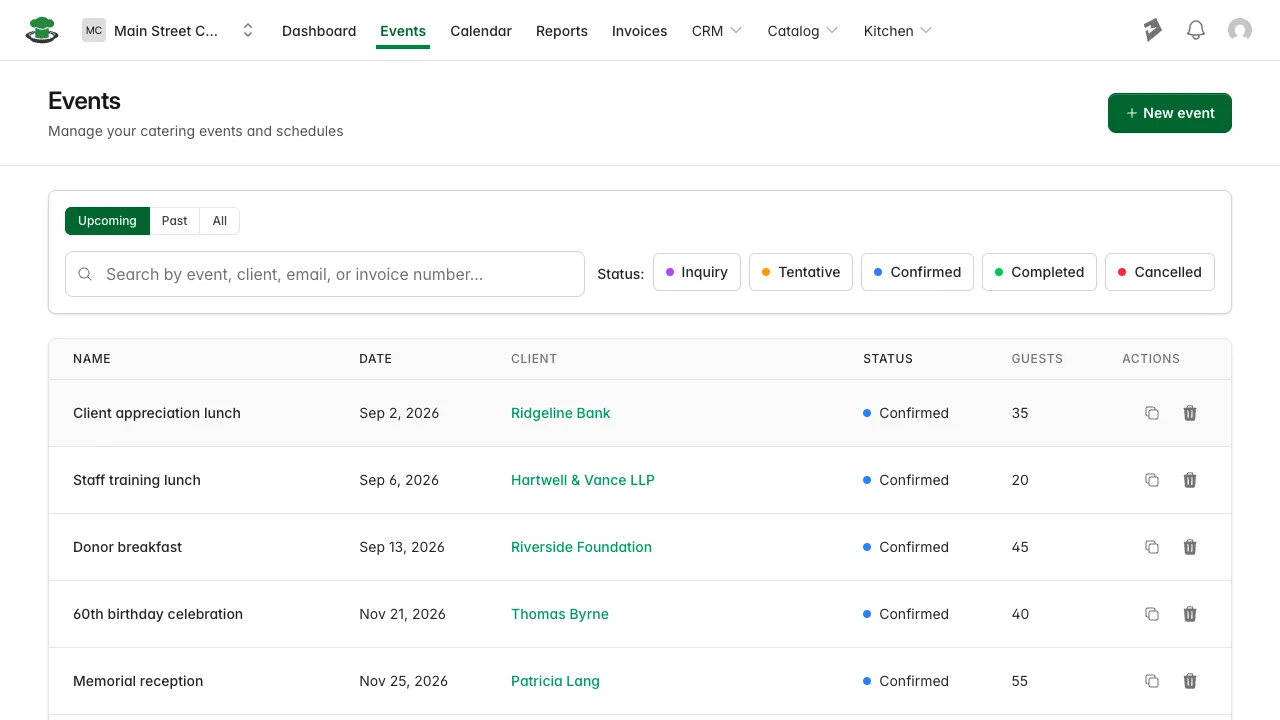The image size is (1280, 720).
Task: Toggle the Confirmed status filter
Action: [917, 272]
